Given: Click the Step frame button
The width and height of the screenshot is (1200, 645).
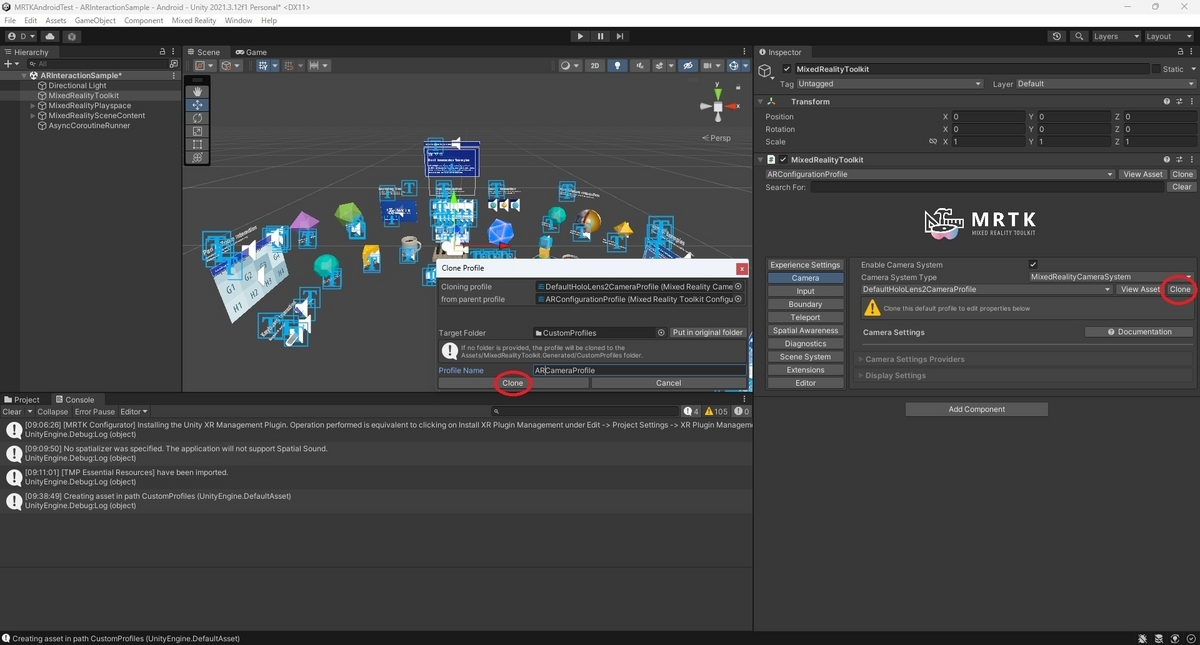Looking at the screenshot, I should click(x=620, y=36).
